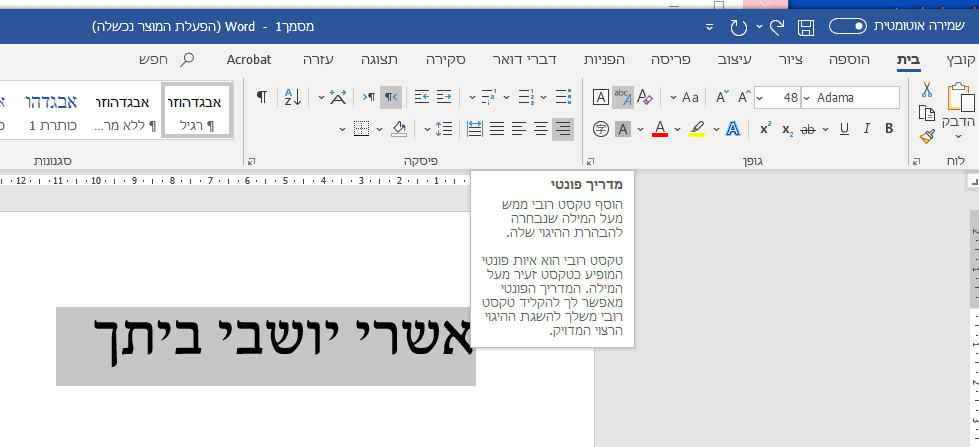Toggle the AutoSave switch

[848, 26]
